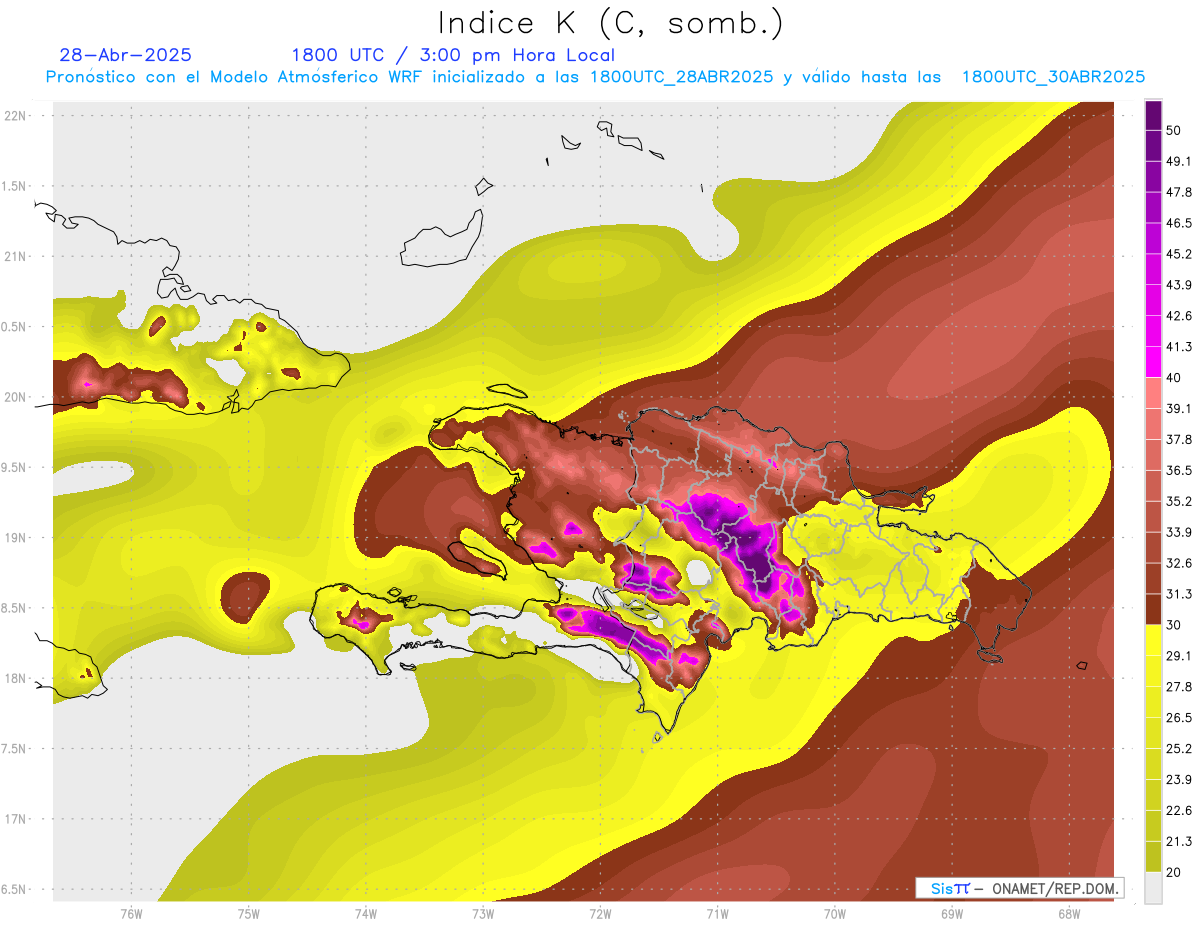Click the '22N' latitude label
The image size is (1200, 927).
tap(16, 116)
